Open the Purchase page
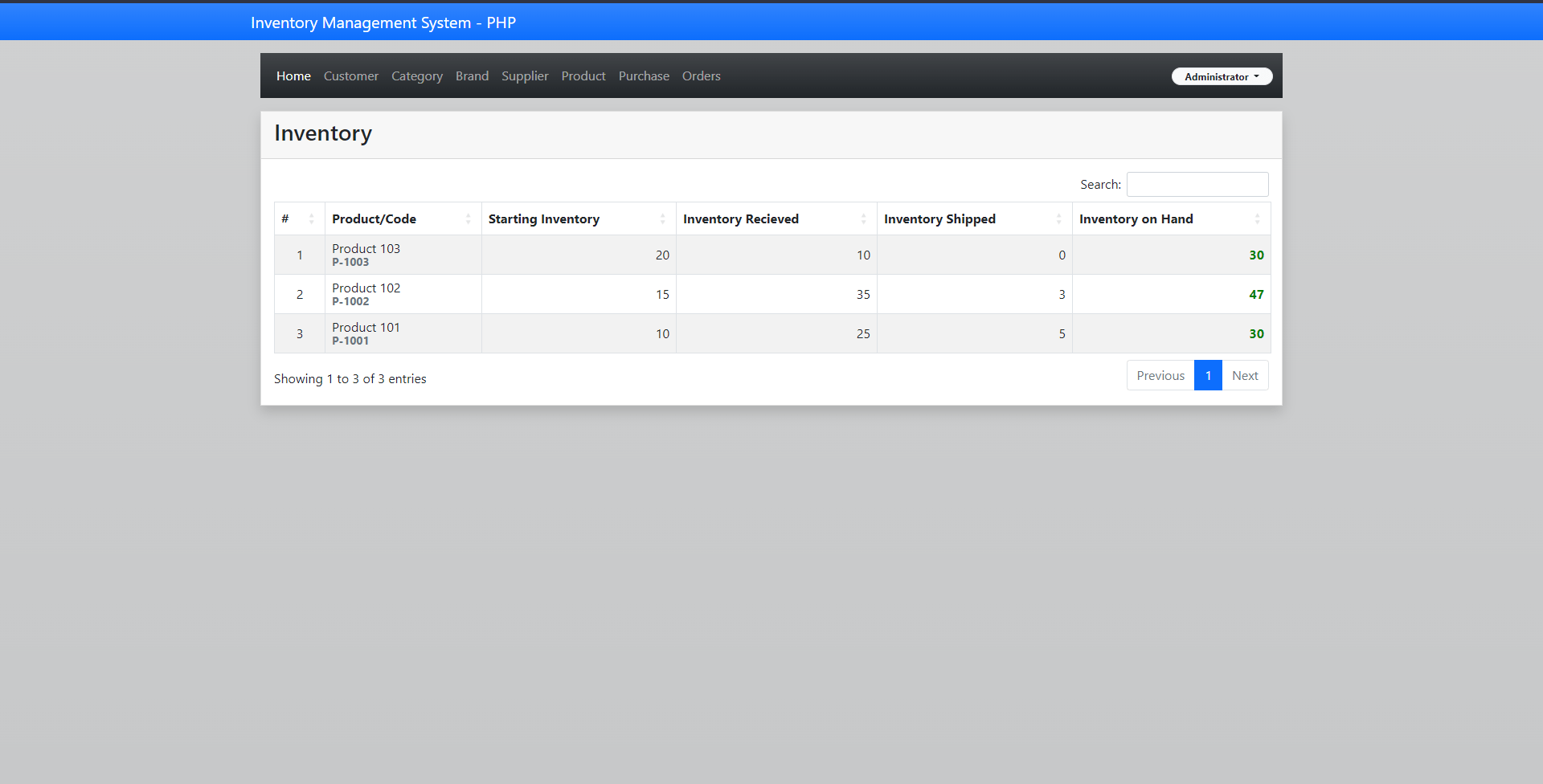Image resolution: width=1543 pixels, height=784 pixels. (x=643, y=76)
